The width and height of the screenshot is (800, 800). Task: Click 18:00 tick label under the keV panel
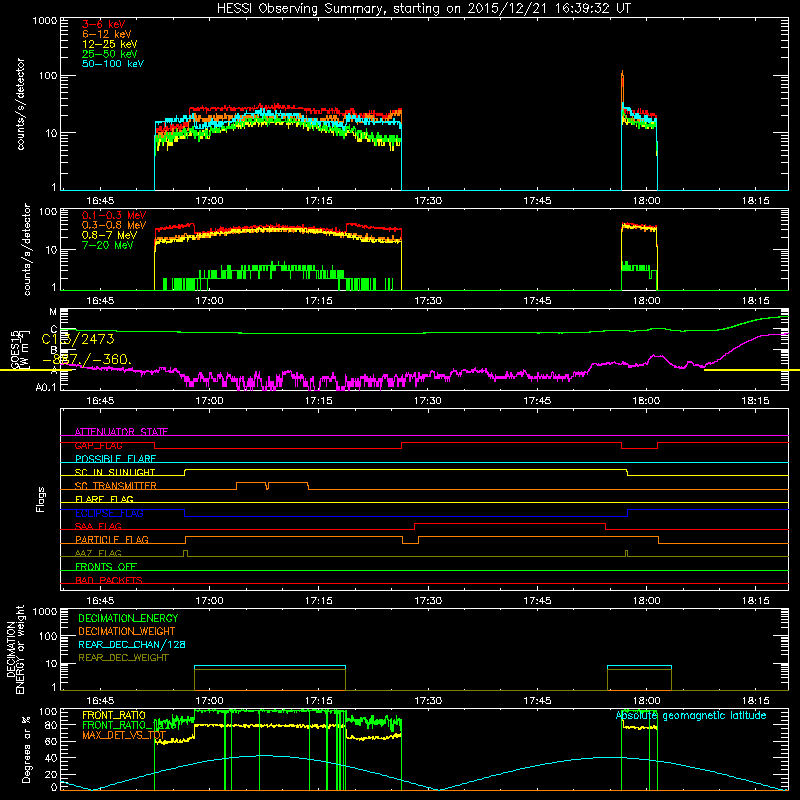(x=646, y=201)
